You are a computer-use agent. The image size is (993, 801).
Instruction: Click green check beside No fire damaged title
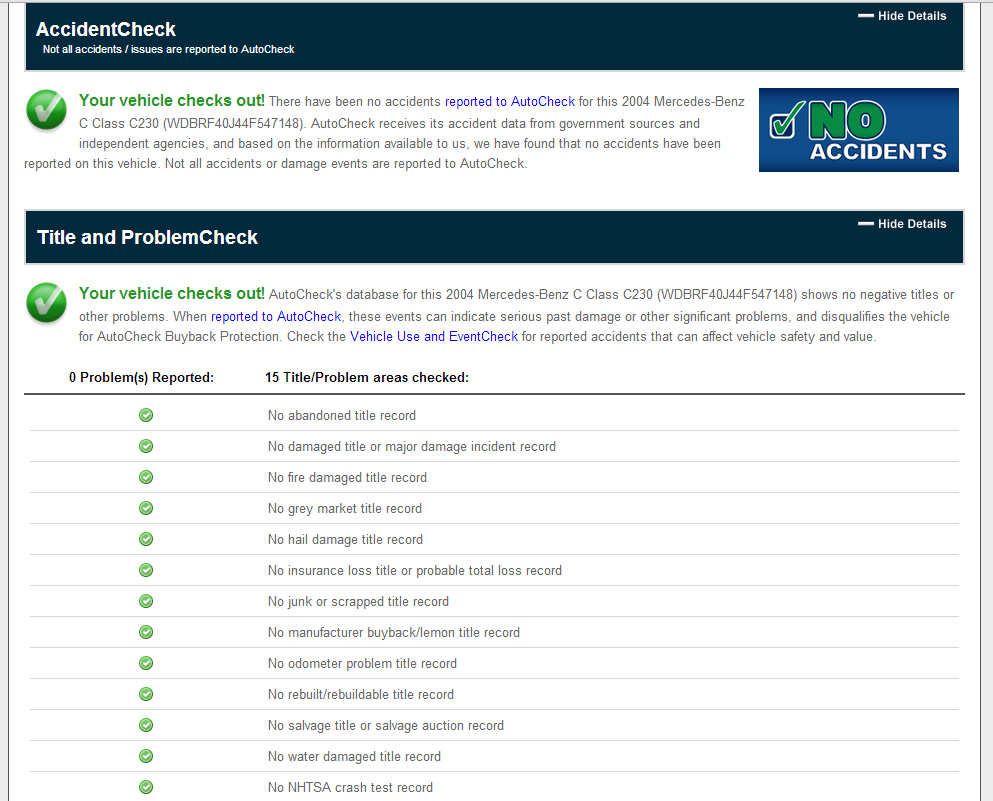(146, 477)
